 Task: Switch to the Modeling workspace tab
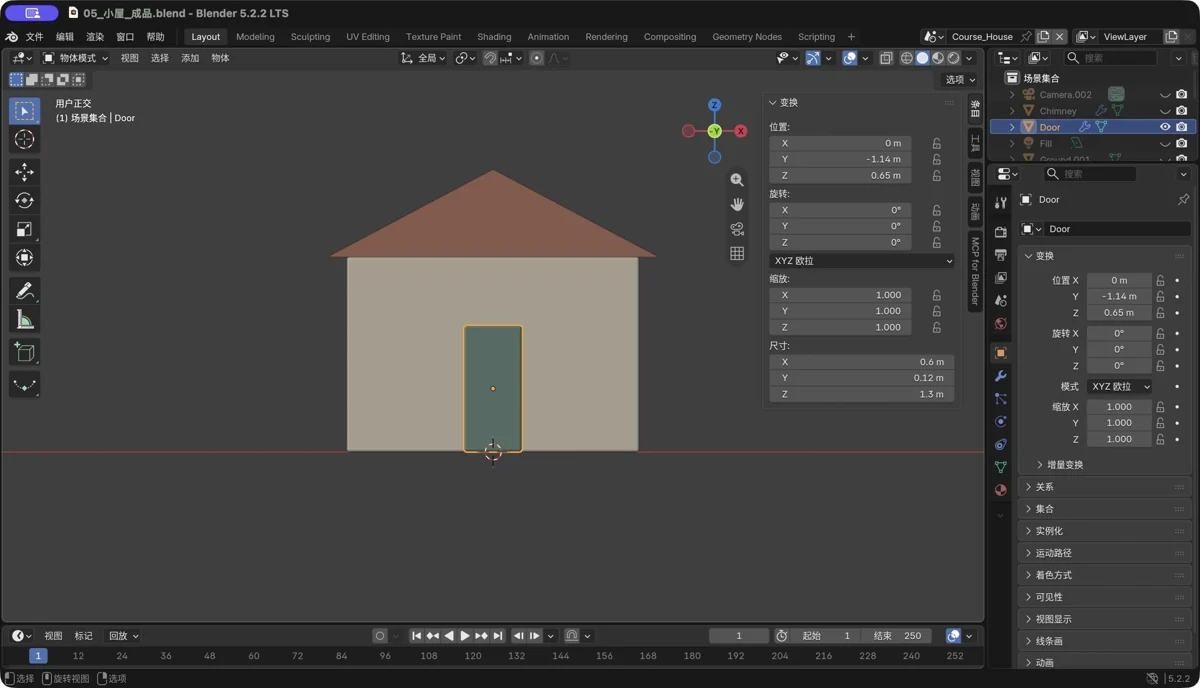click(255, 37)
